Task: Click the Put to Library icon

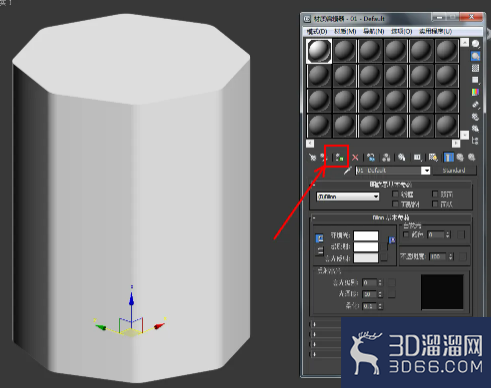Action: pyautogui.click(x=402, y=157)
